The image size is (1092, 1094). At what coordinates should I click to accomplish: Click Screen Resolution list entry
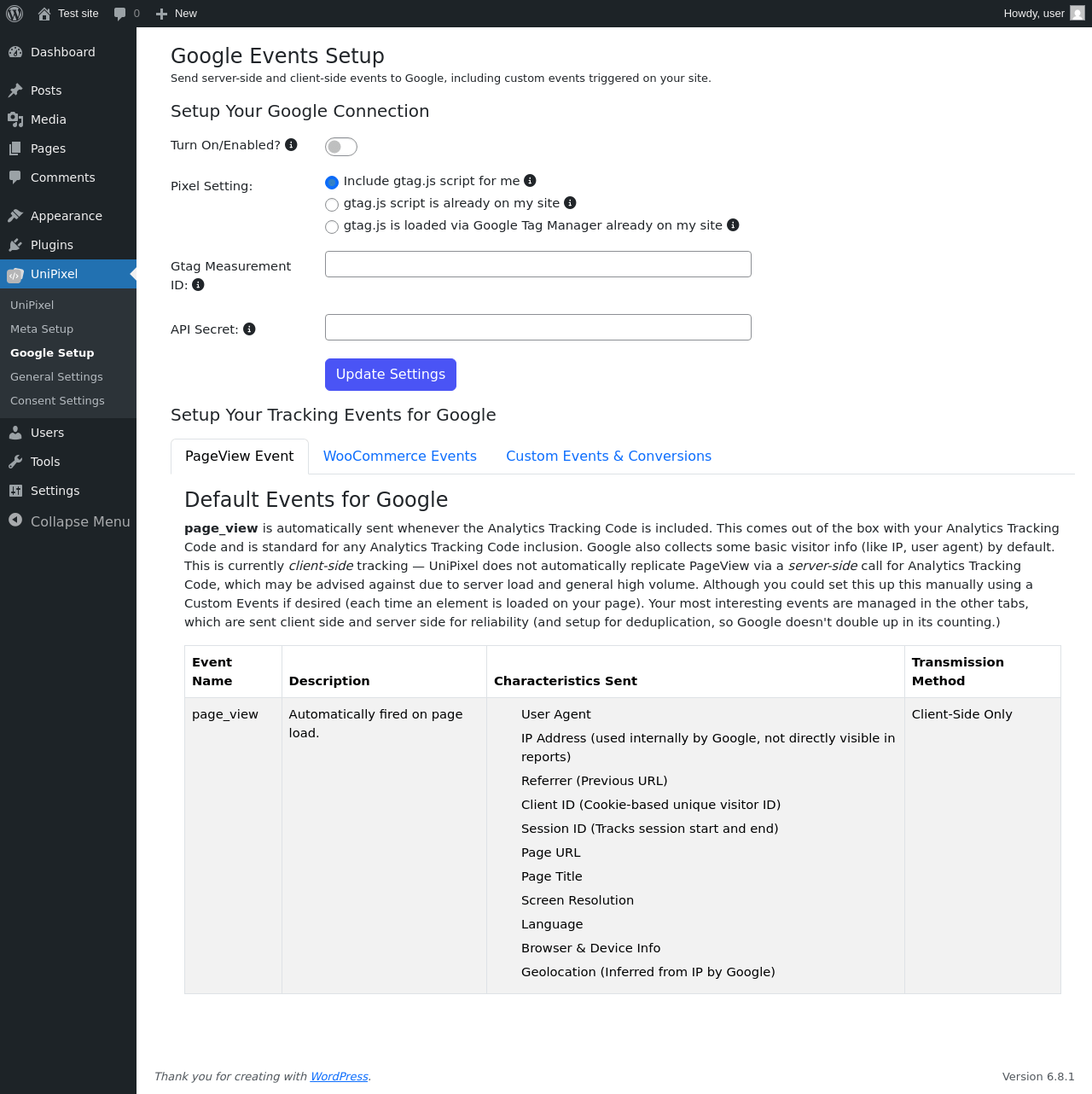click(578, 900)
